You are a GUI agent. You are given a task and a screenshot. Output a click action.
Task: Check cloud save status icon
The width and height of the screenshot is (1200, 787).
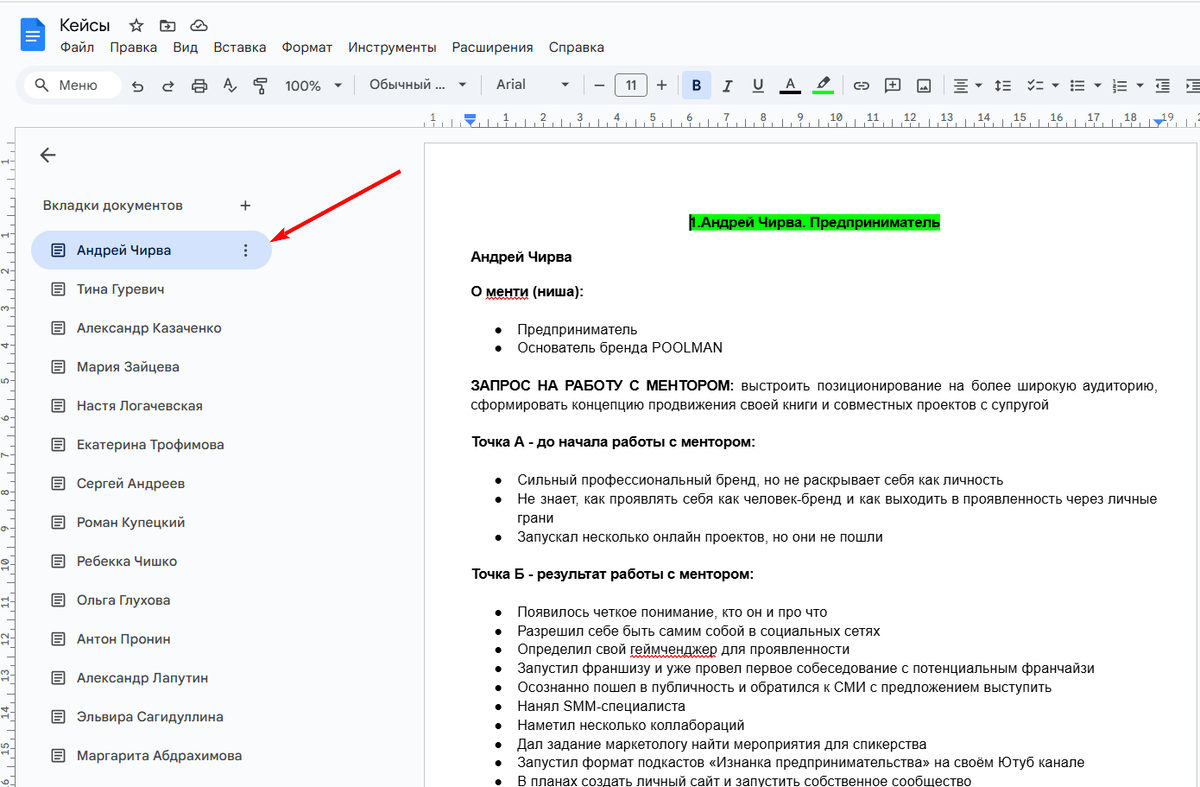(199, 25)
